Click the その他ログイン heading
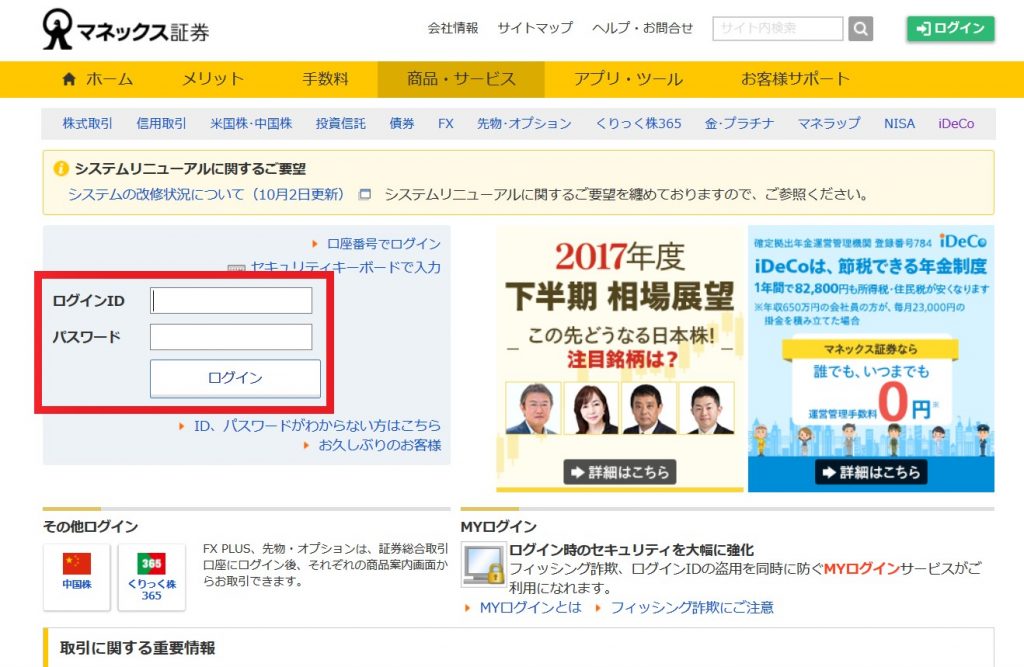The height and width of the screenshot is (667, 1024). [x=90, y=527]
